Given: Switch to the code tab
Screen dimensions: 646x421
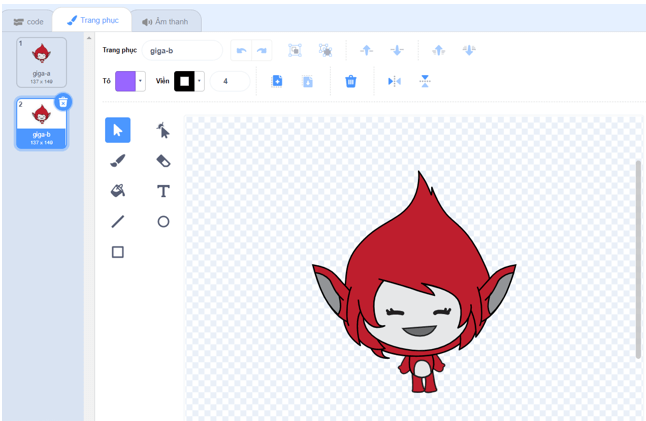Looking at the screenshot, I should coord(28,21).
